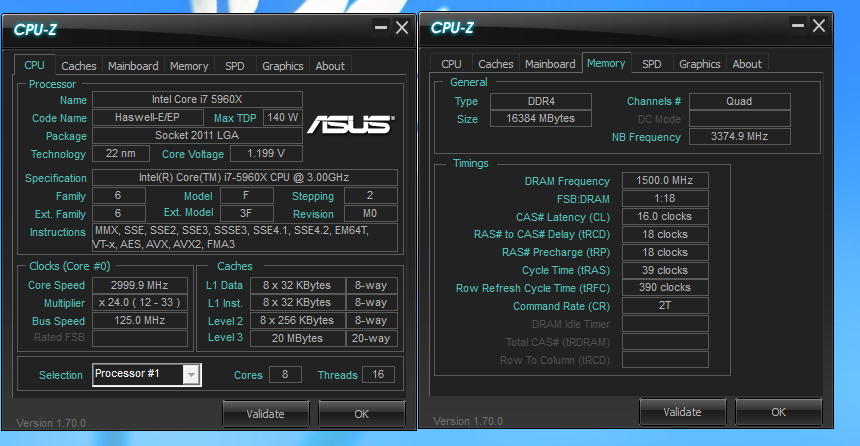Close the right CPU-Z memory window
The image size is (860, 446).
pos(820,26)
